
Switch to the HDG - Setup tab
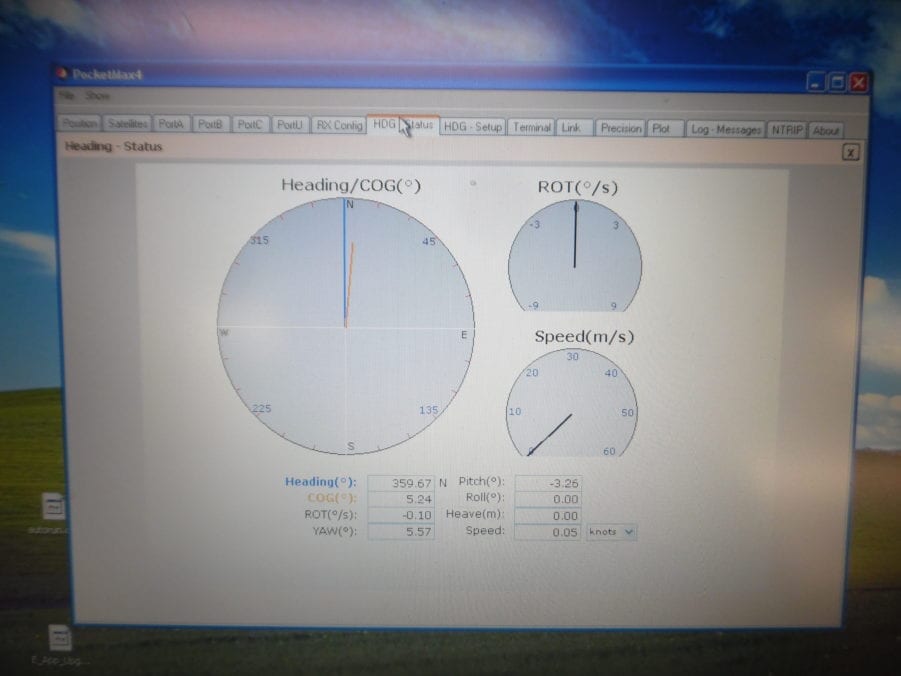click(x=473, y=127)
